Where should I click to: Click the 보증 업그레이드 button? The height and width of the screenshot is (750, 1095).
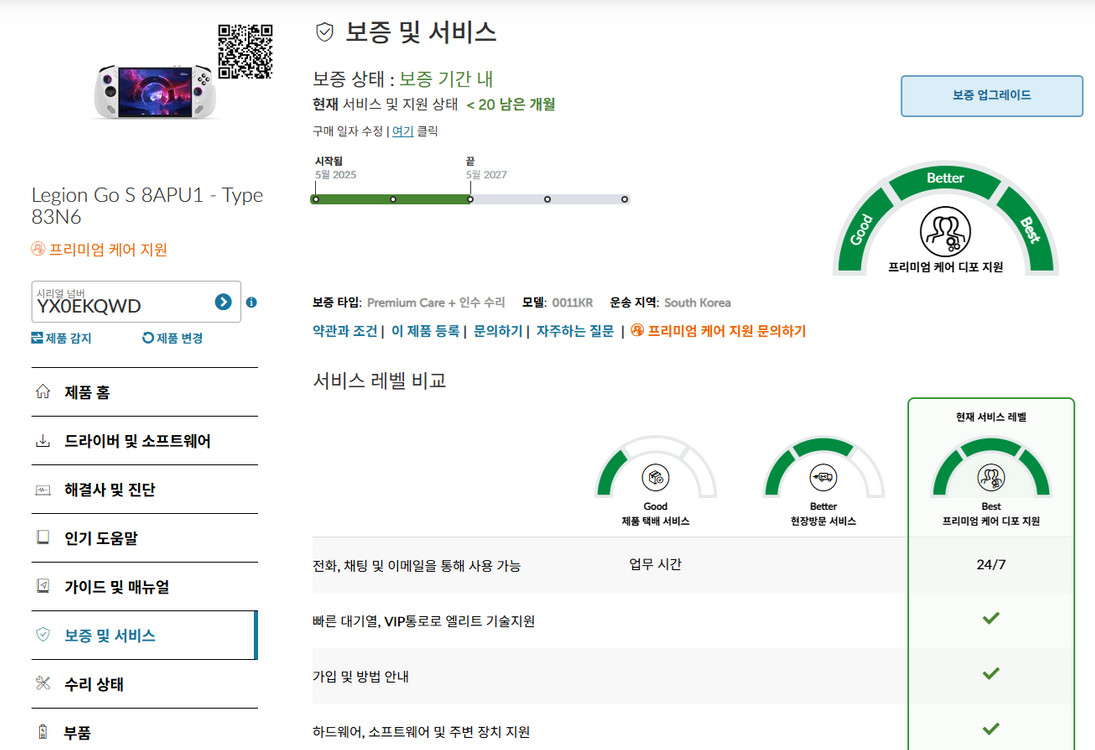click(991, 96)
